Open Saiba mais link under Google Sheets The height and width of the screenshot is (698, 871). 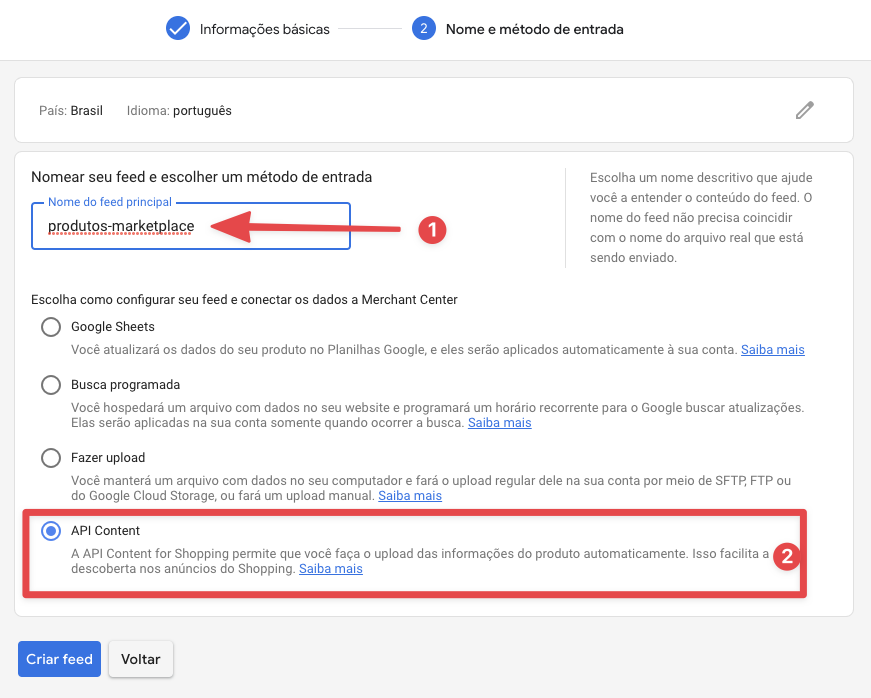click(772, 350)
